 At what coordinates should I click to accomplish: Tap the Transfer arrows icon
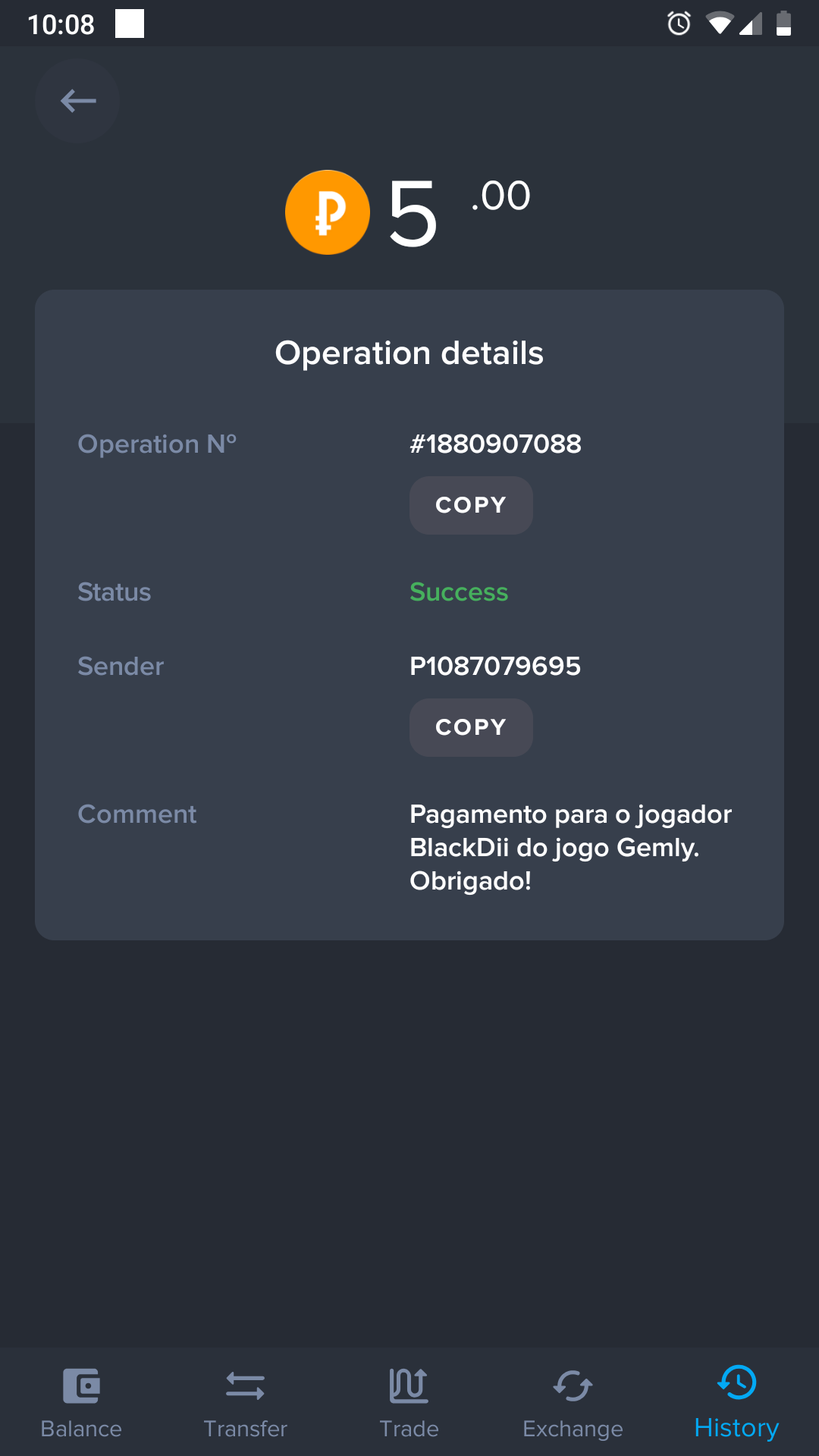coord(245,1385)
